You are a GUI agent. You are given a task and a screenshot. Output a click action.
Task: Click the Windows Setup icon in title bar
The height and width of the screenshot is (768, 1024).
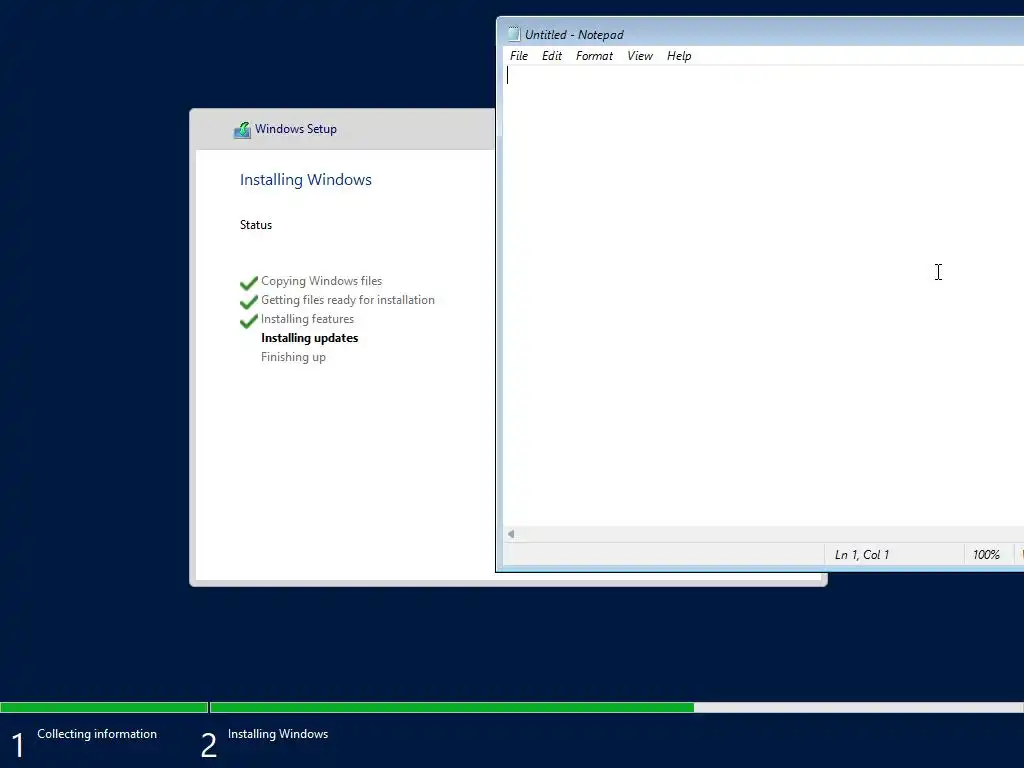242,129
